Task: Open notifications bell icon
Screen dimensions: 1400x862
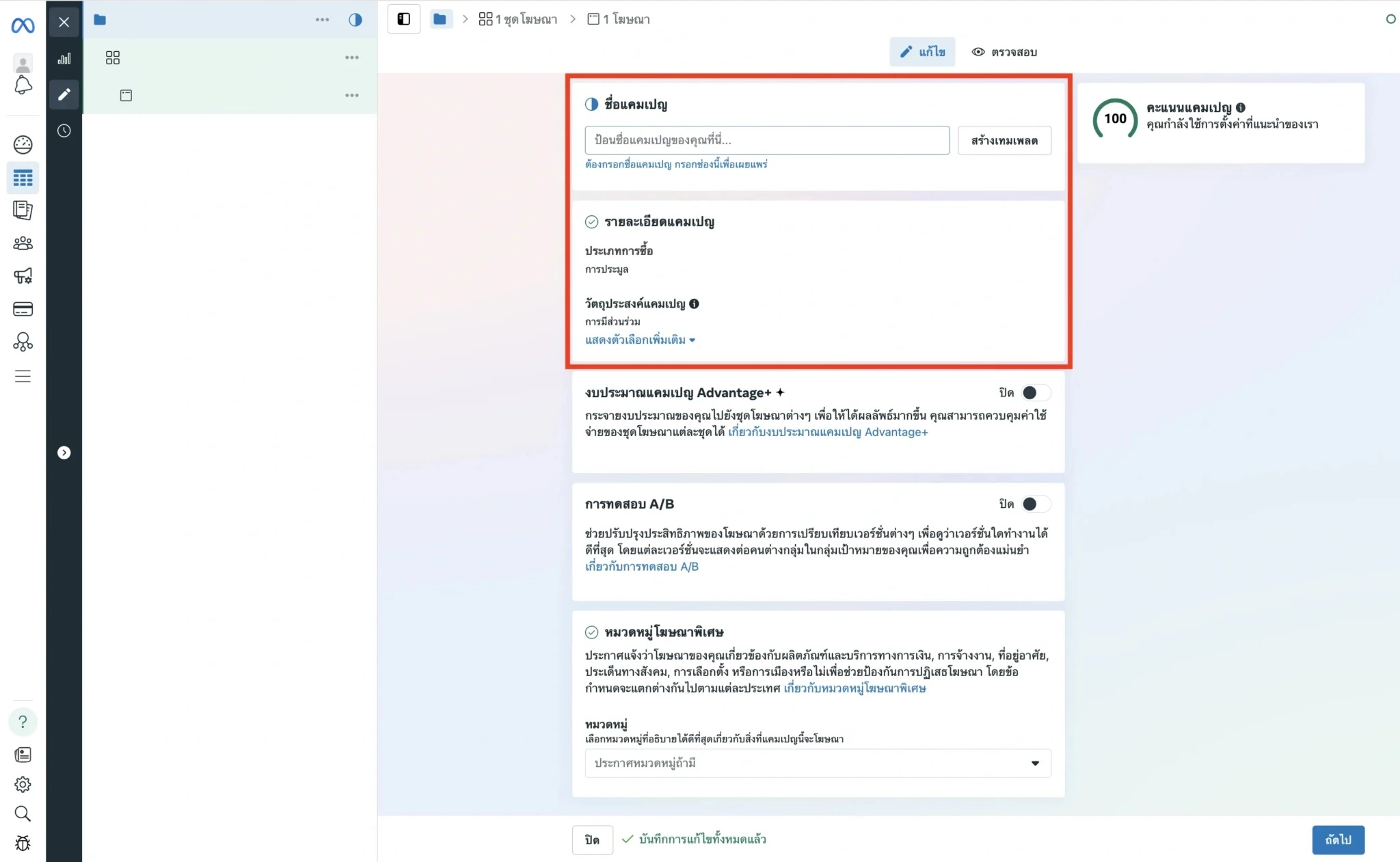Action: pyautogui.click(x=23, y=85)
